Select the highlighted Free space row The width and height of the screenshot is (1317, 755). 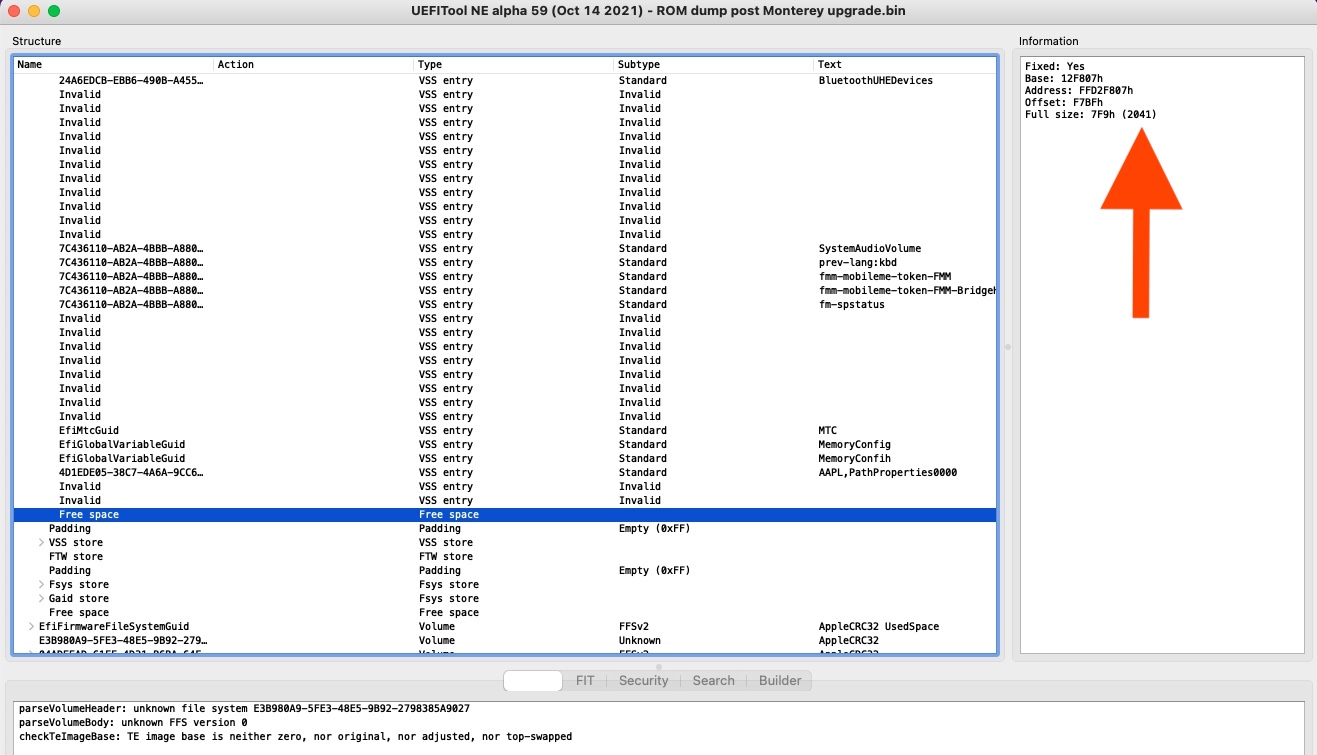[505, 514]
